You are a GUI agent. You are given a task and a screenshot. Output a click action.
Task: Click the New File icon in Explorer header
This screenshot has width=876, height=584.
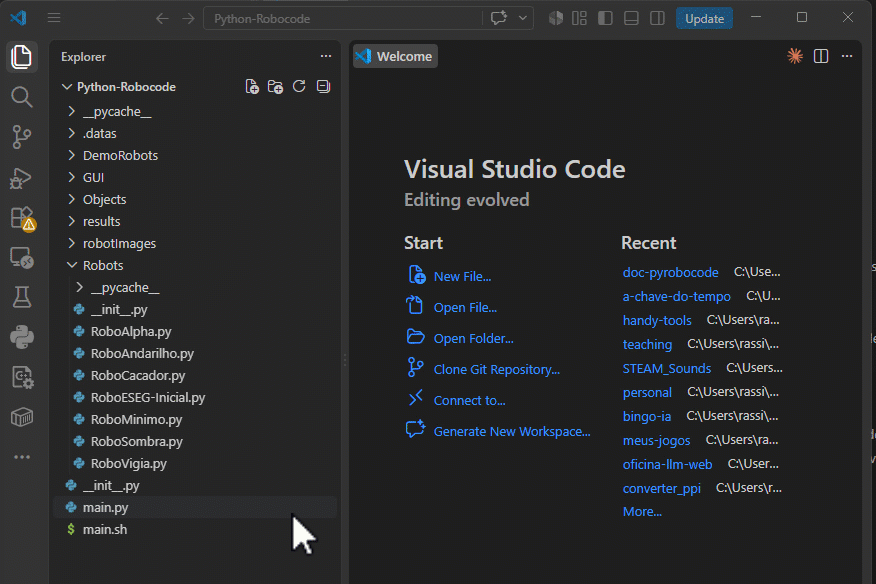point(252,87)
